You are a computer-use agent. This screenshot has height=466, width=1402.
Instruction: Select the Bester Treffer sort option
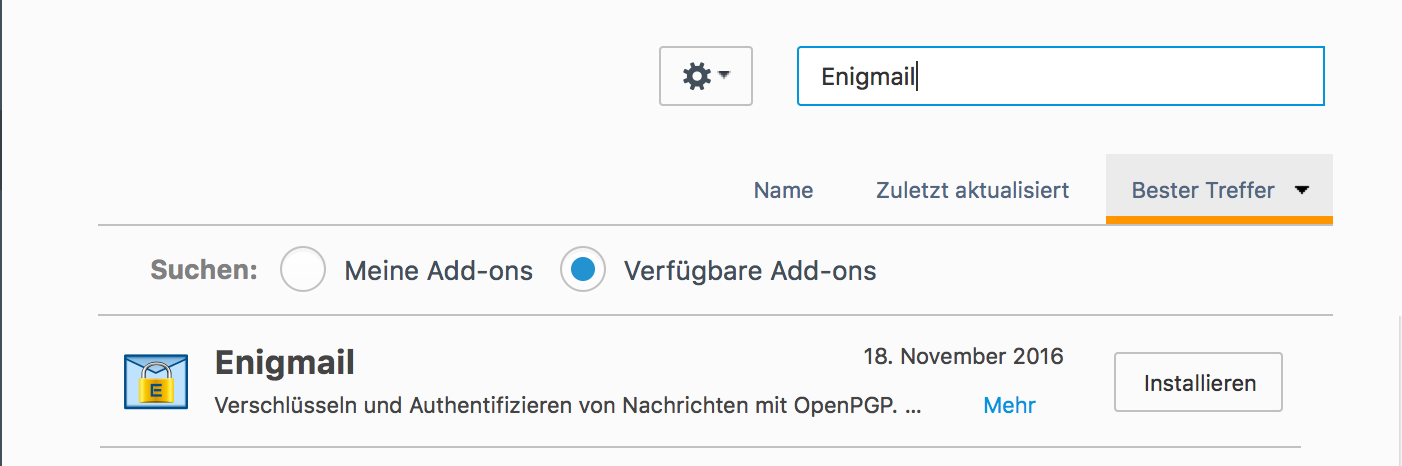pyautogui.click(x=1203, y=190)
